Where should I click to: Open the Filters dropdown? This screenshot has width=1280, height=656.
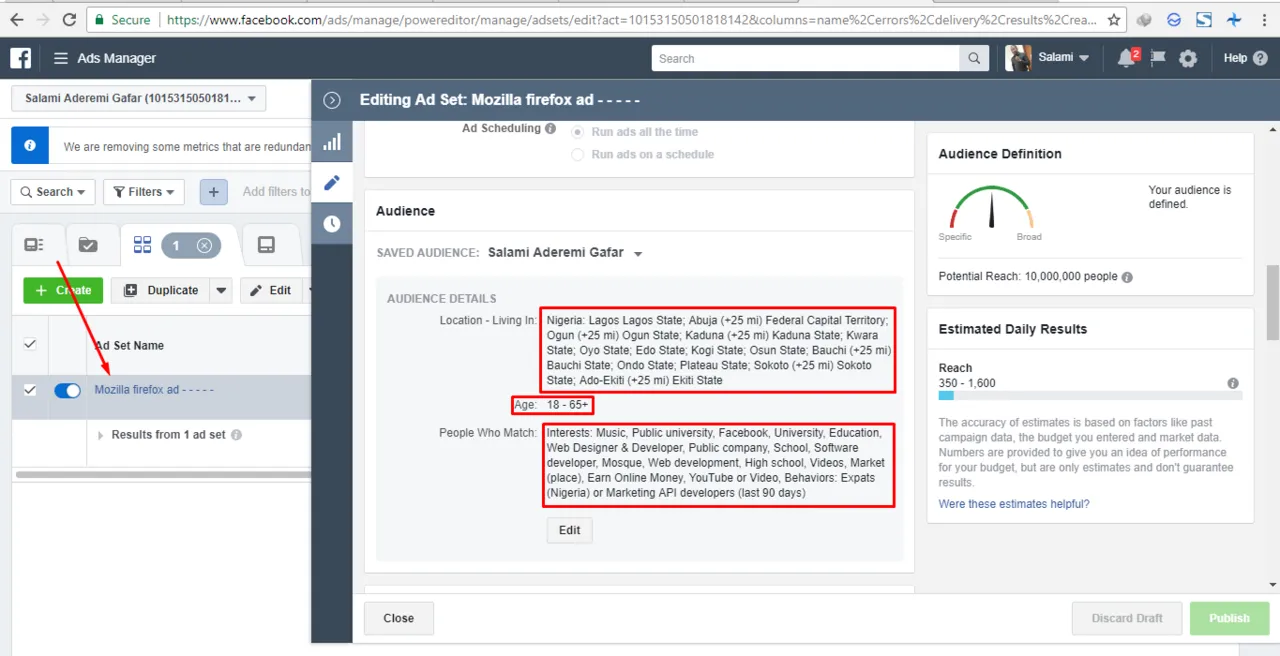coord(144,191)
